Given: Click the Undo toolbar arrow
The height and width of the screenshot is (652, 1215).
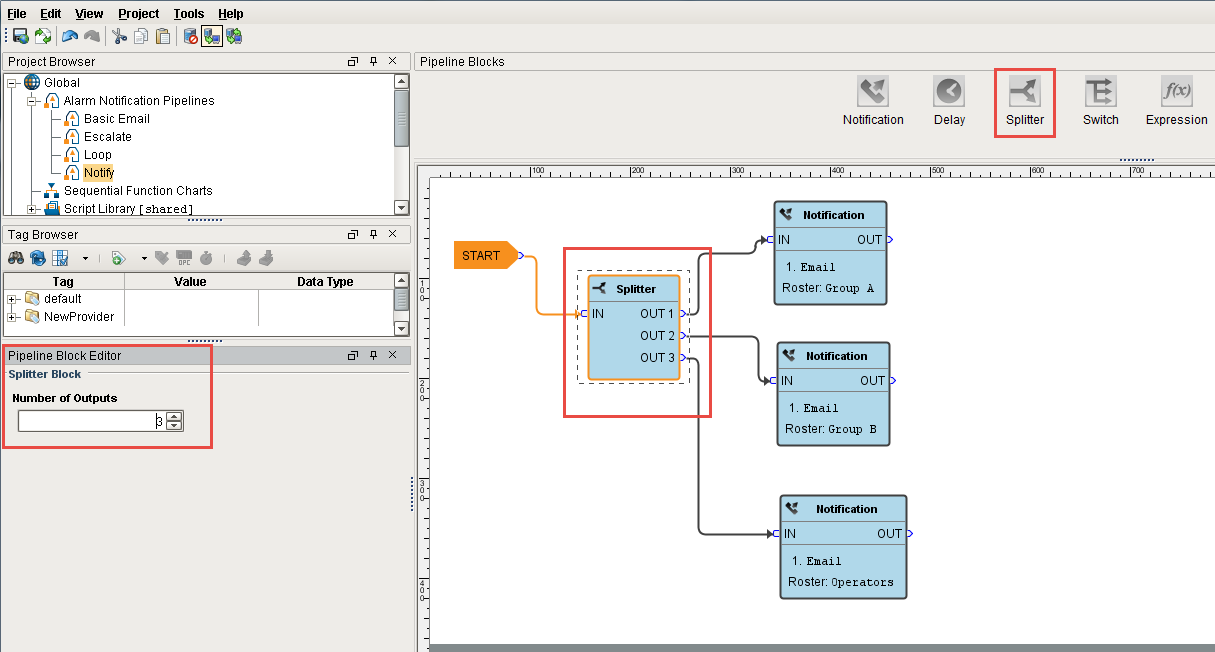Looking at the screenshot, I should (x=68, y=36).
